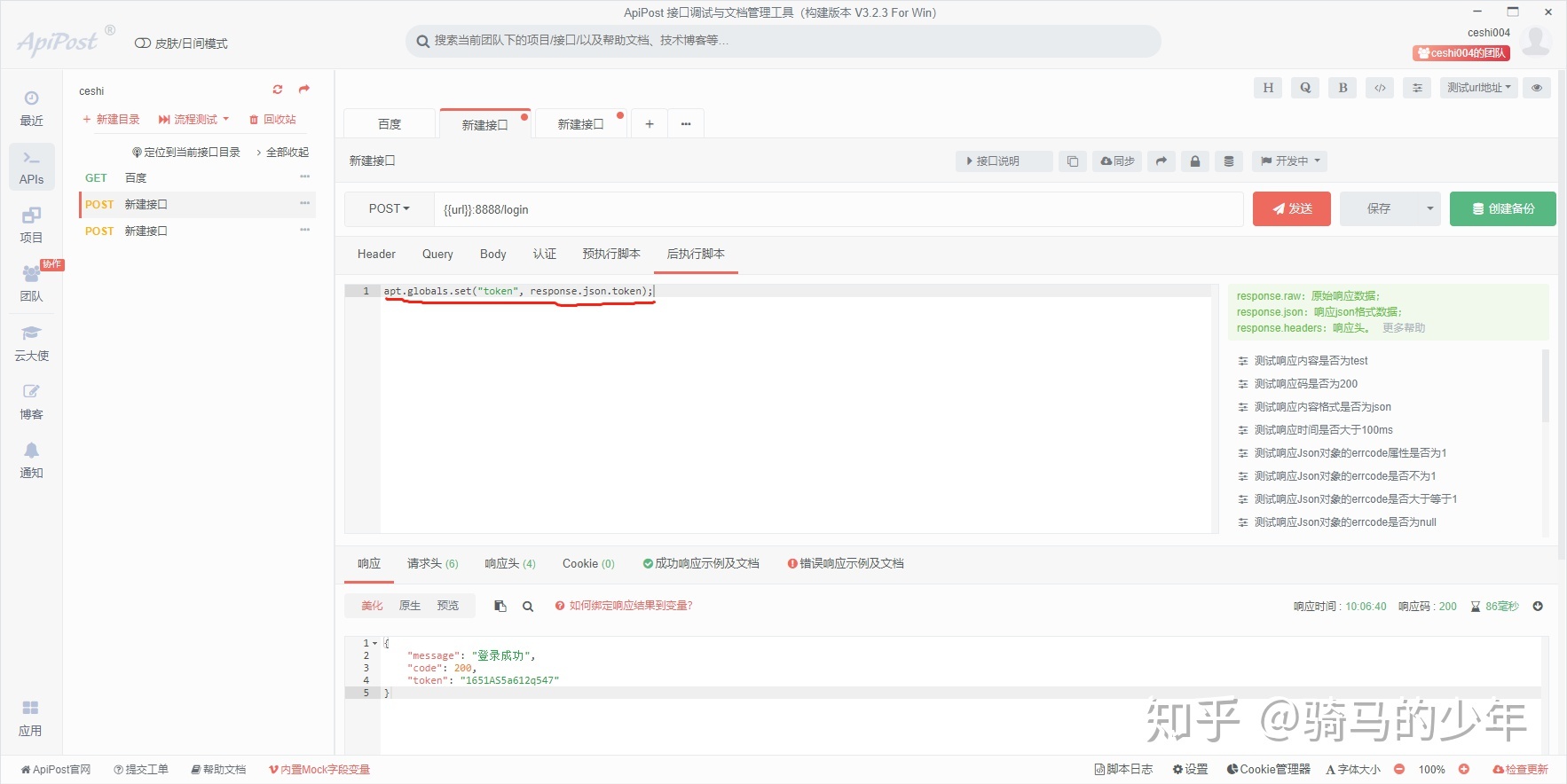Click the Q toolbar icon

(1305, 88)
